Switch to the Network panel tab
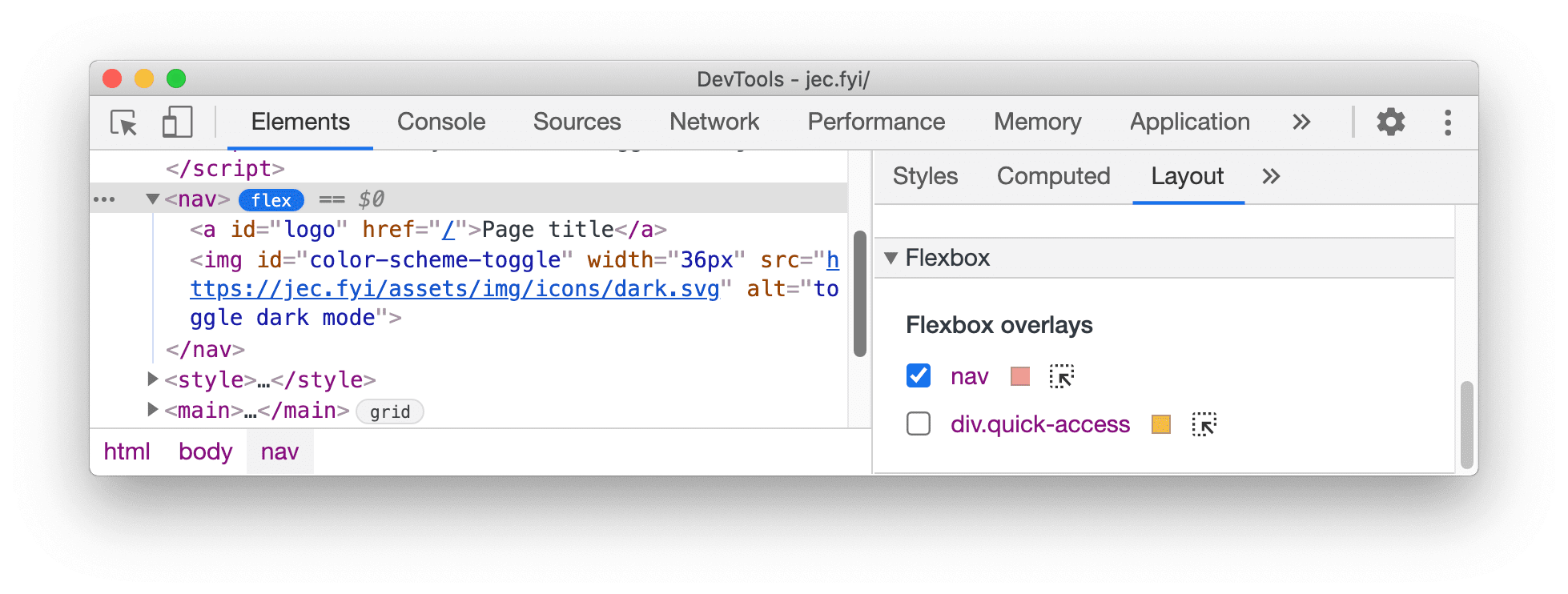 (714, 122)
